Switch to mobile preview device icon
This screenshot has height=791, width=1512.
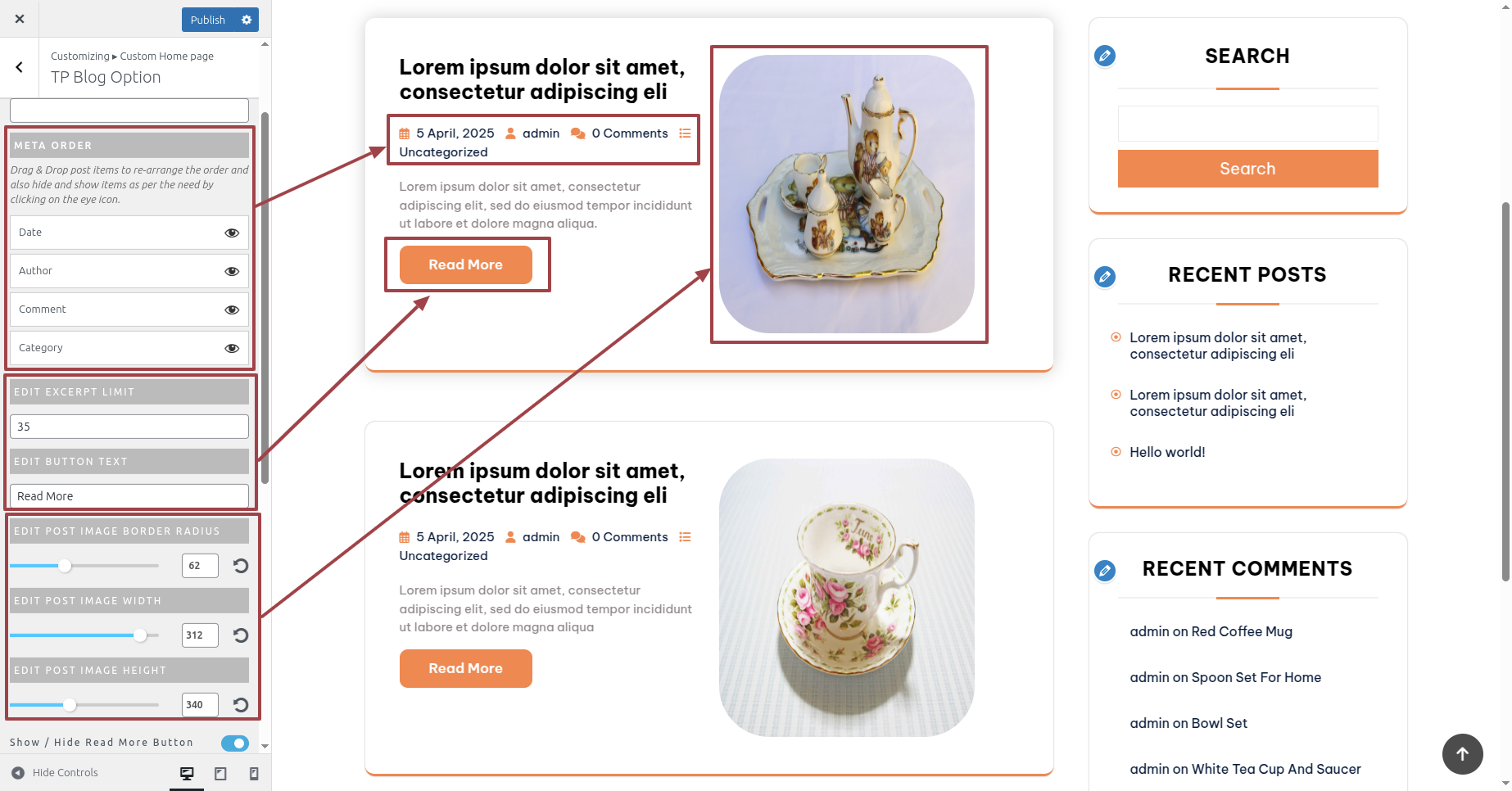point(254,773)
